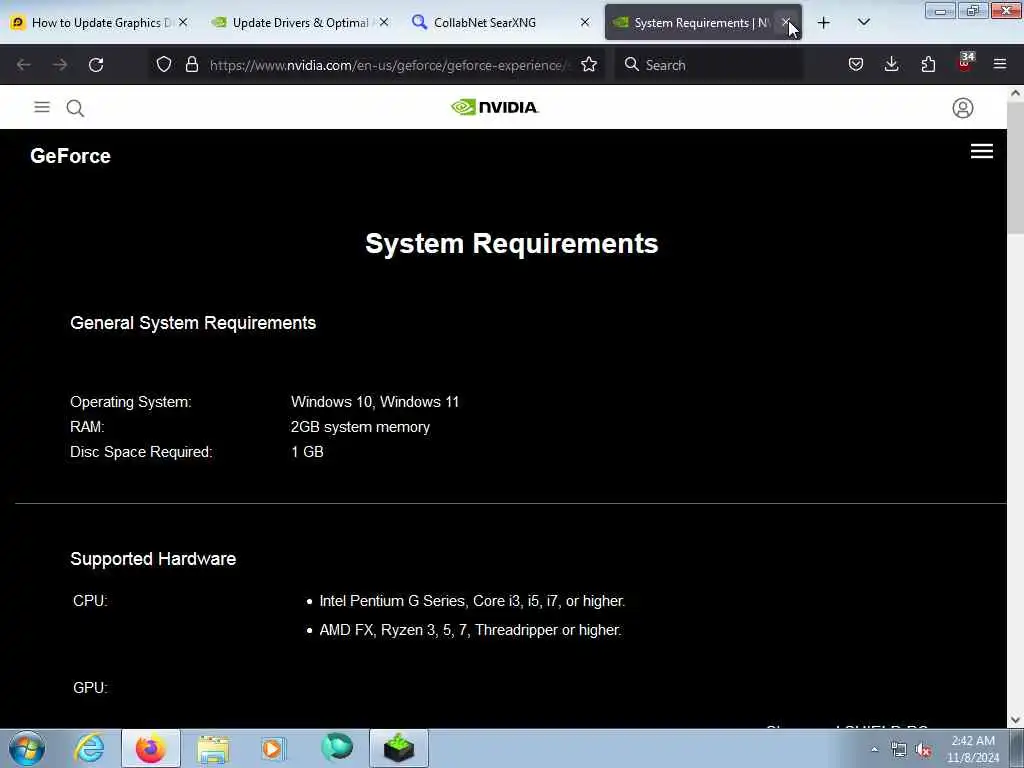This screenshot has height=768, width=1024.
Task: Switch to Update Drivers & Optimal tab
Action: click(300, 23)
